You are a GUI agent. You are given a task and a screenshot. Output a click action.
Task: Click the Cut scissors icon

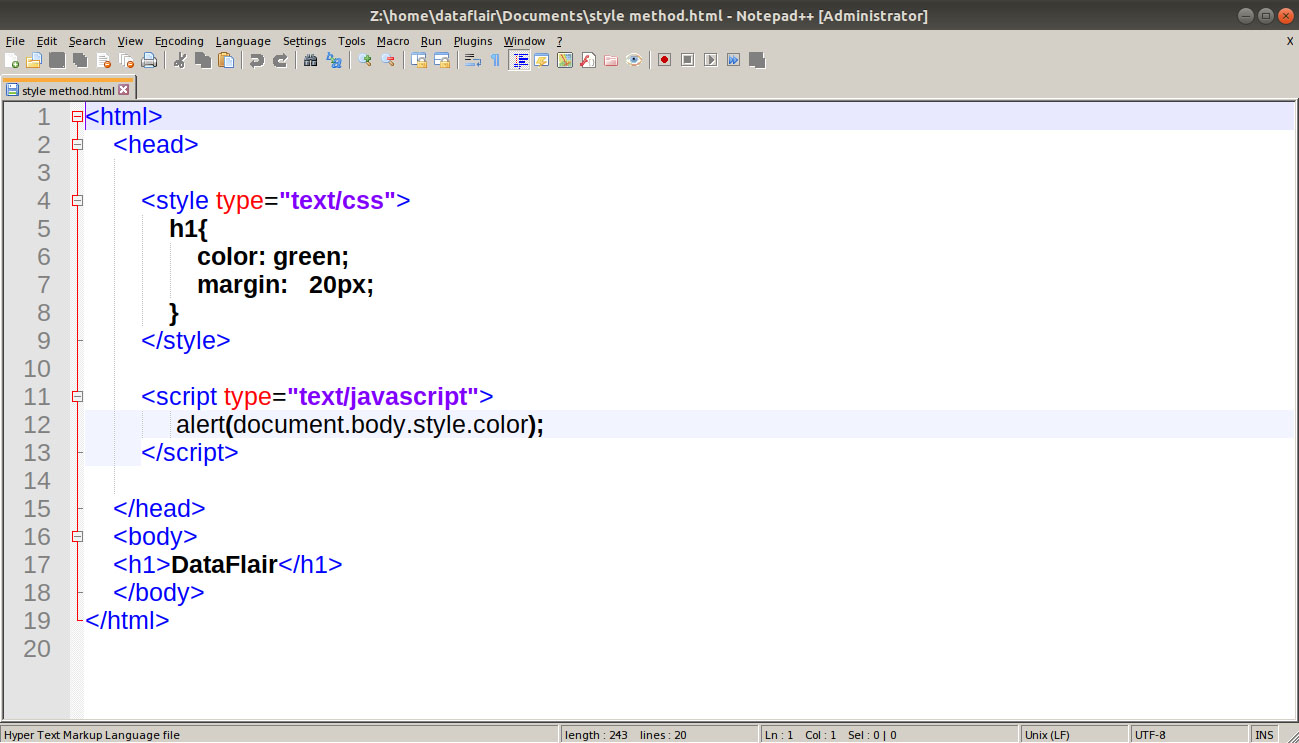coord(180,60)
